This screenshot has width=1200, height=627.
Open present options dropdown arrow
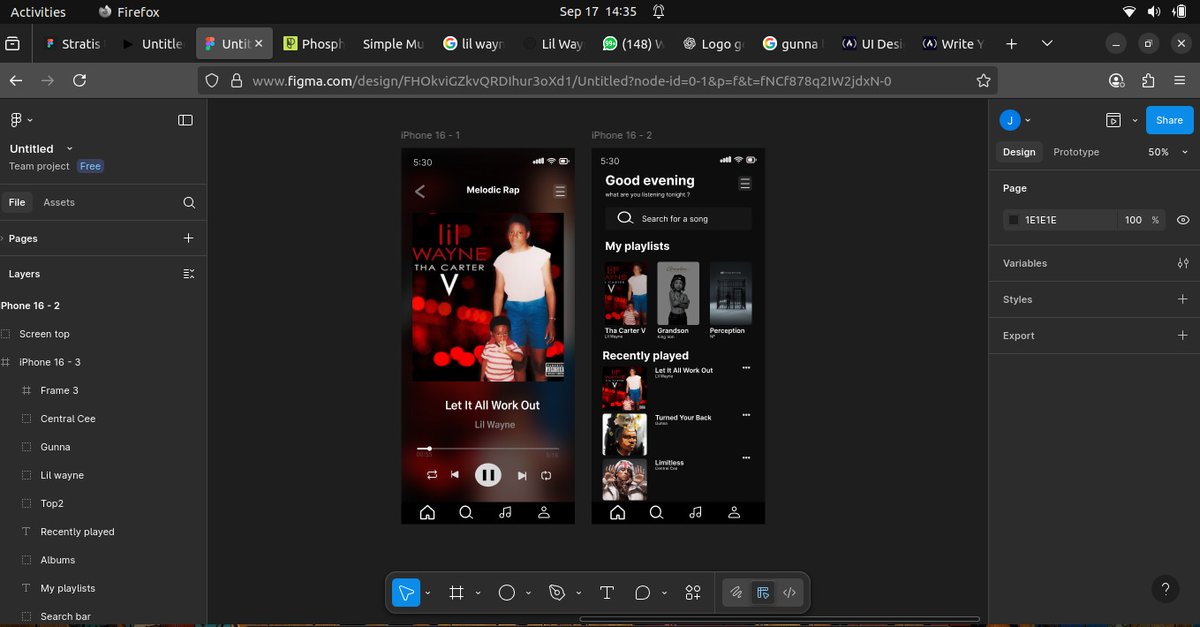[1135, 120]
